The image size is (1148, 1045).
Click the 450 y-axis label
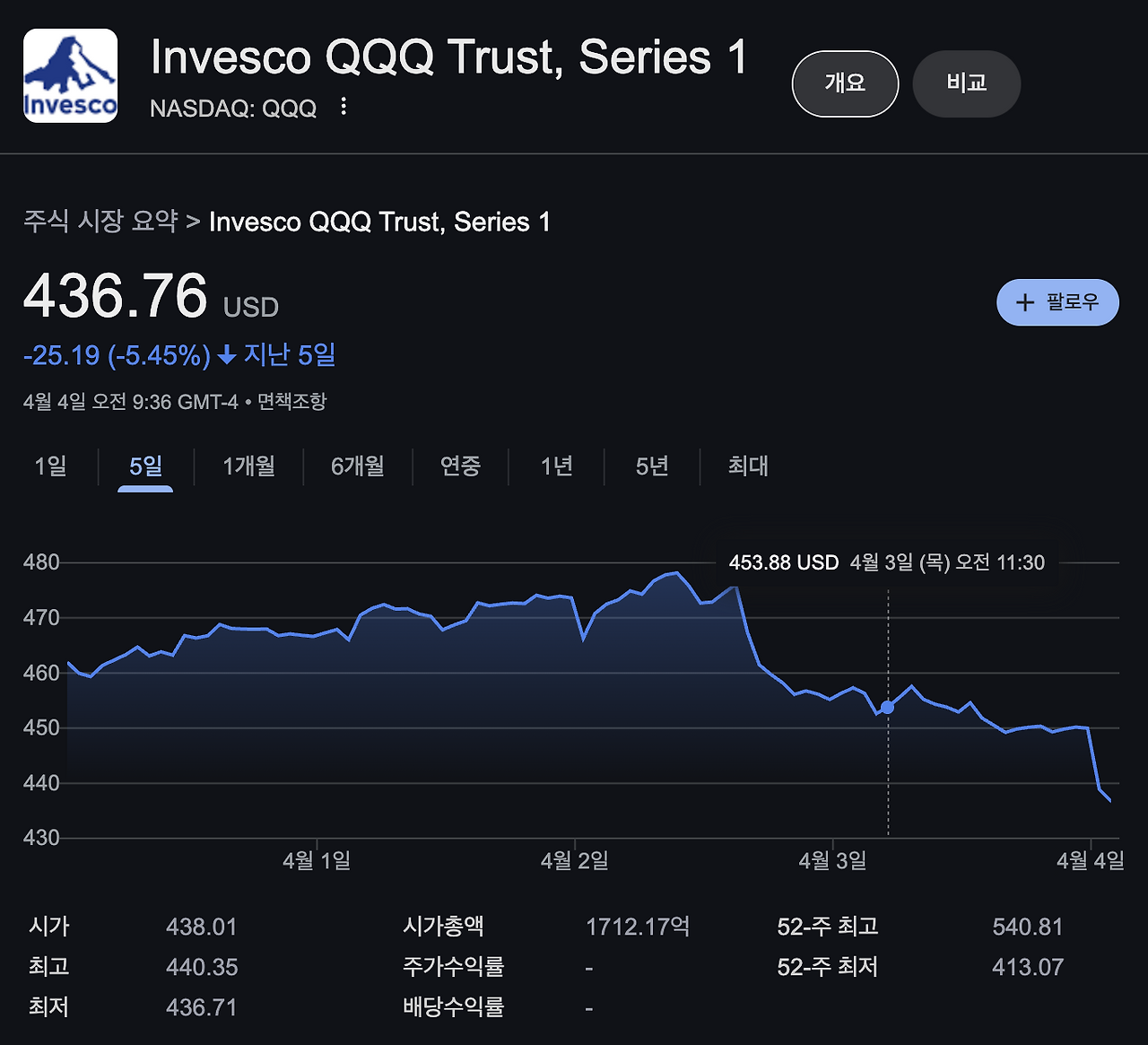point(41,727)
